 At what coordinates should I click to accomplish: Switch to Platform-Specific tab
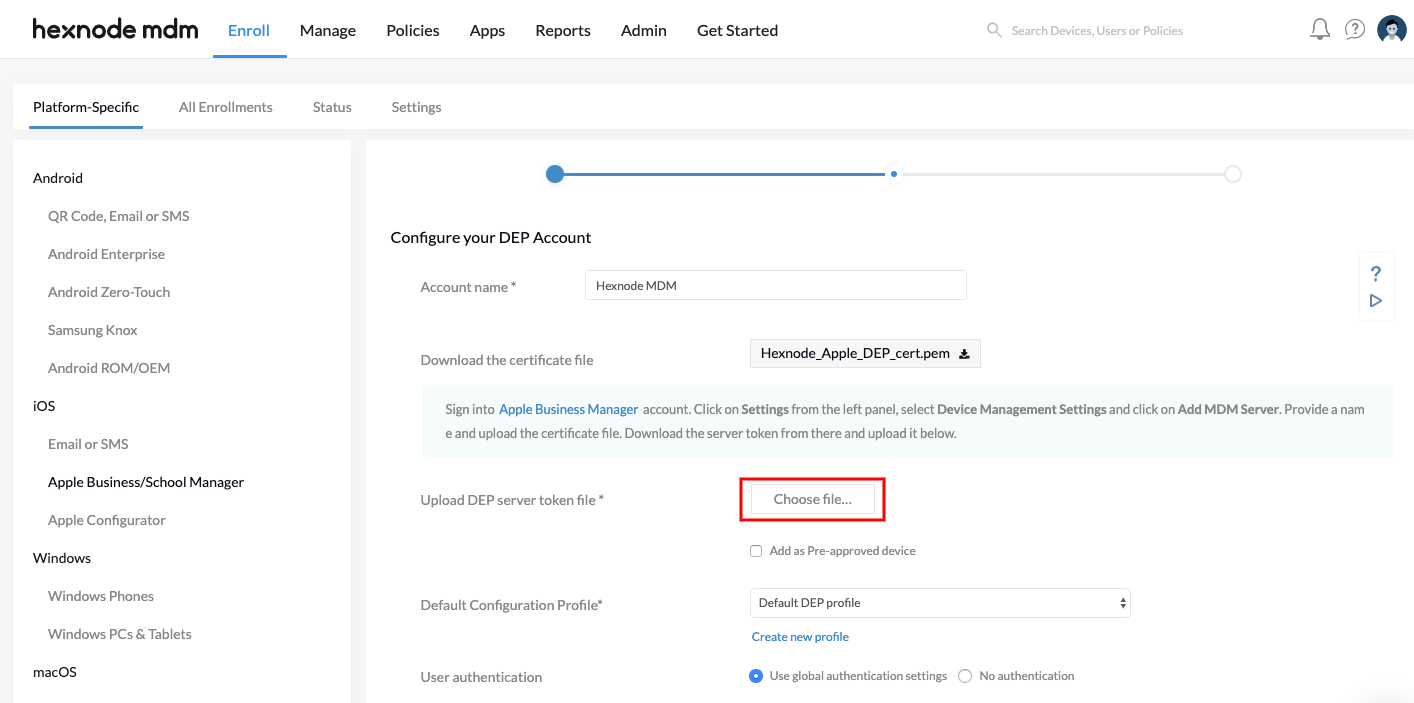tap(86, 107)
